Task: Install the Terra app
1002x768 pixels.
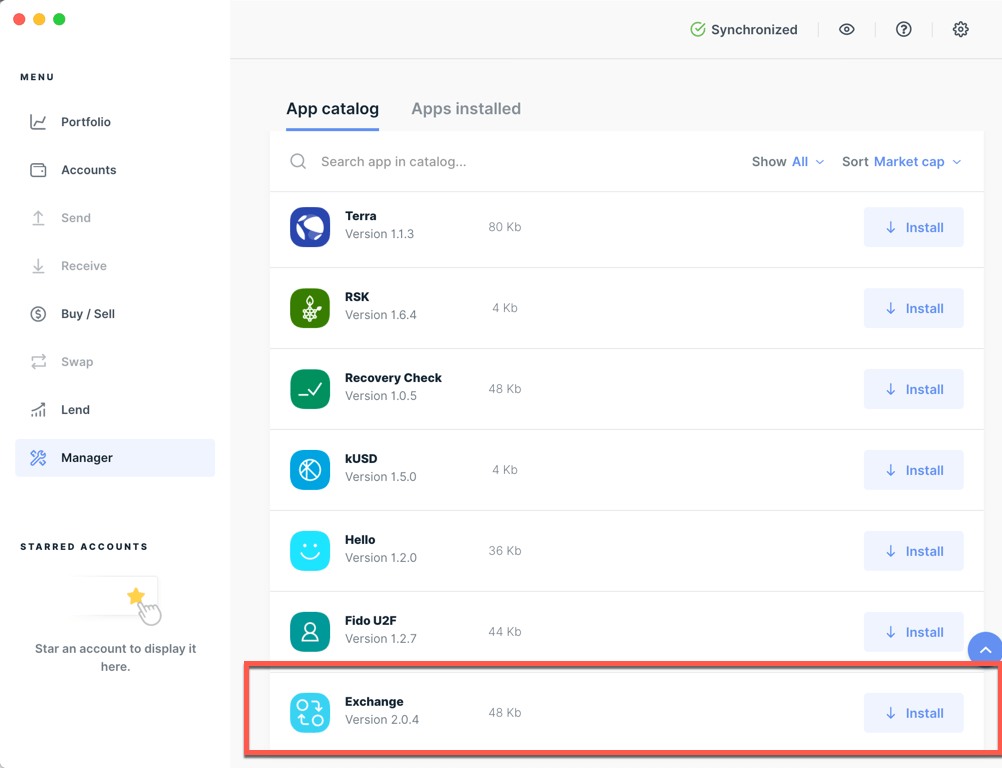Action: (x=914, y=227)
